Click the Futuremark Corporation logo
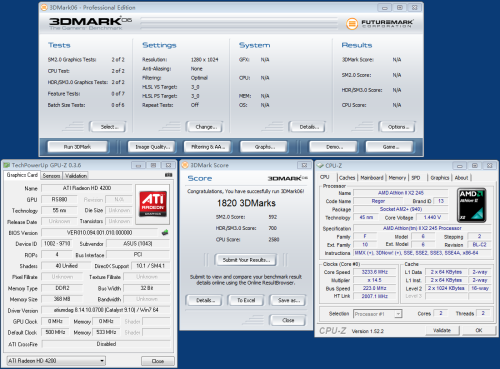 380,23
